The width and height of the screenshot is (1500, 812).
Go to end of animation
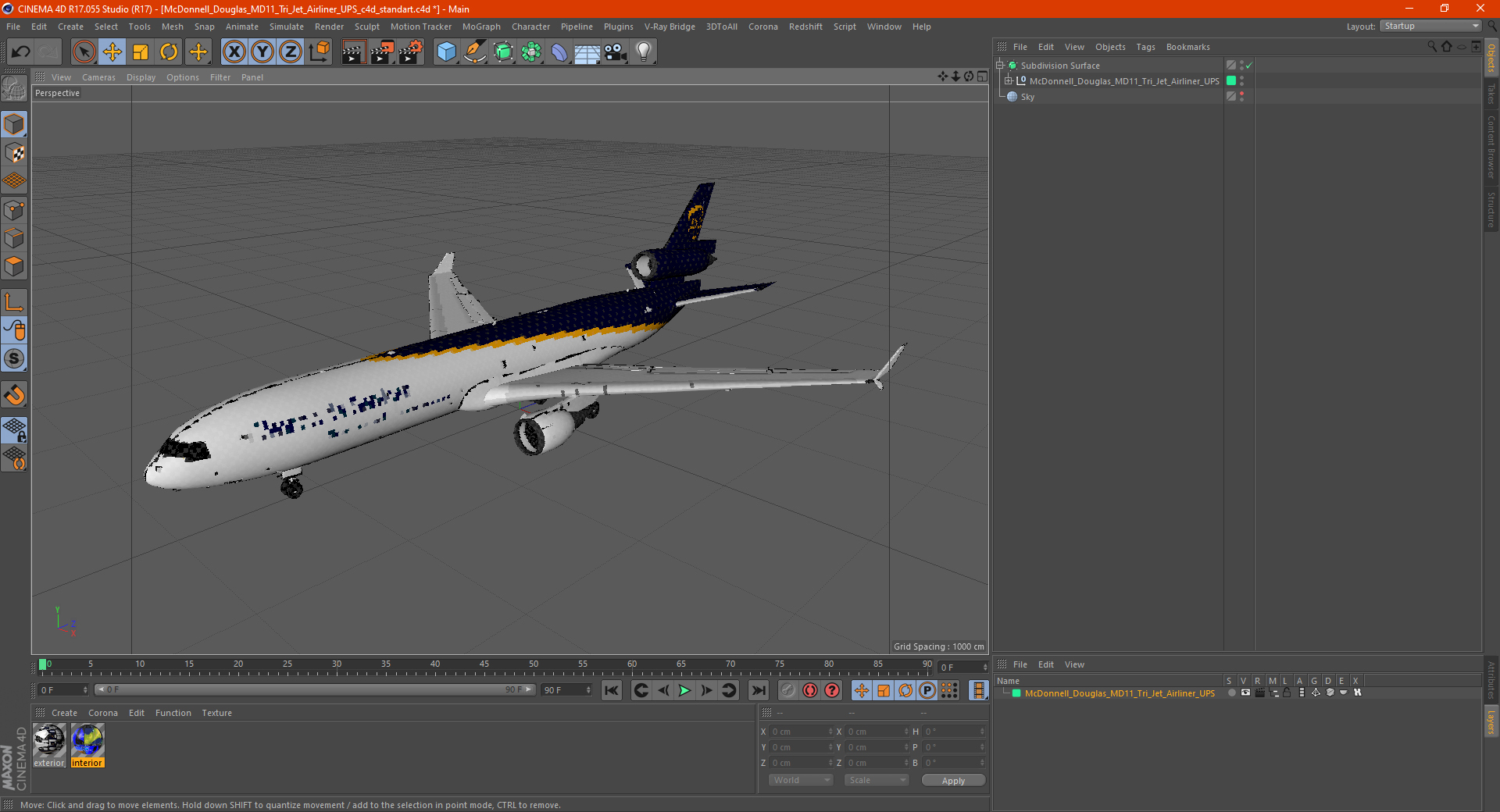tap(758, 690)
